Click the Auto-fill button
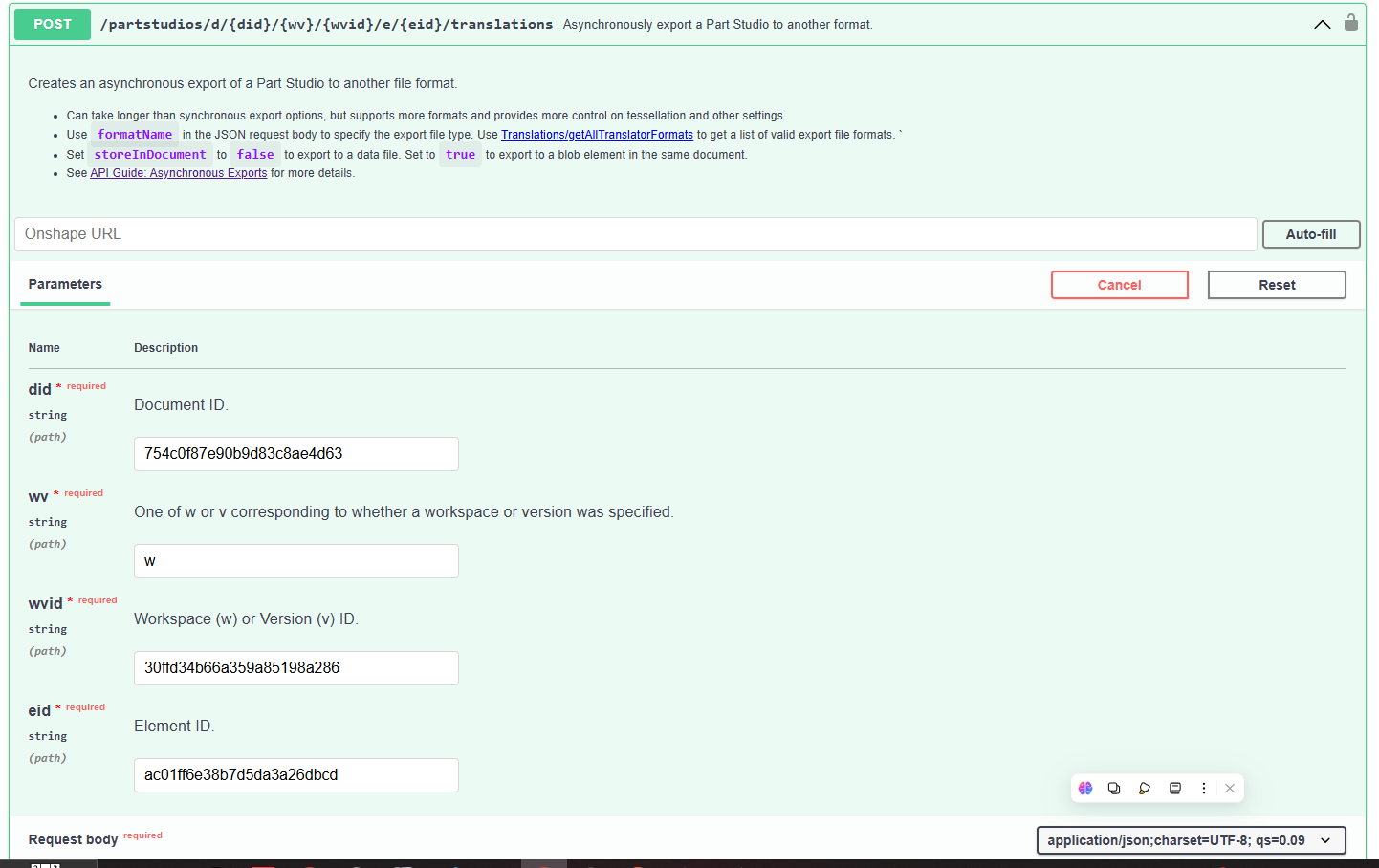The image size is (1379, 868). (x=1311, y=234)
